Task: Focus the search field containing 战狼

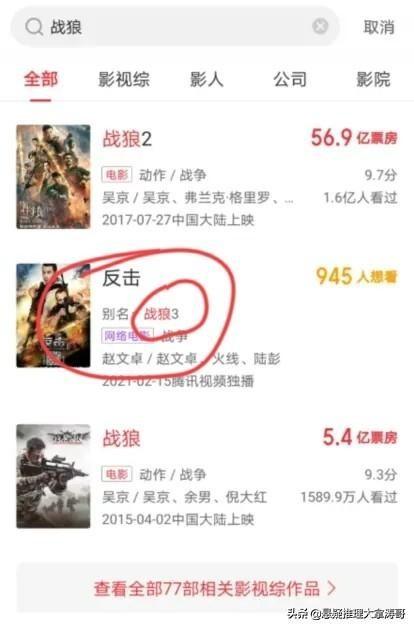Action: pos(175,27)
